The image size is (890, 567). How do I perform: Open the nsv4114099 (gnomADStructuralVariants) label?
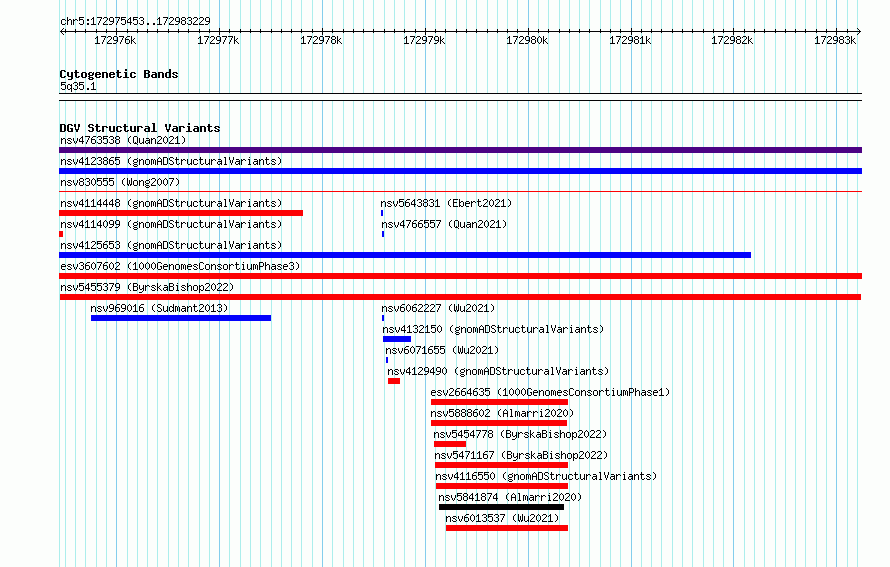pyautogui.click(x=171, y=224)
